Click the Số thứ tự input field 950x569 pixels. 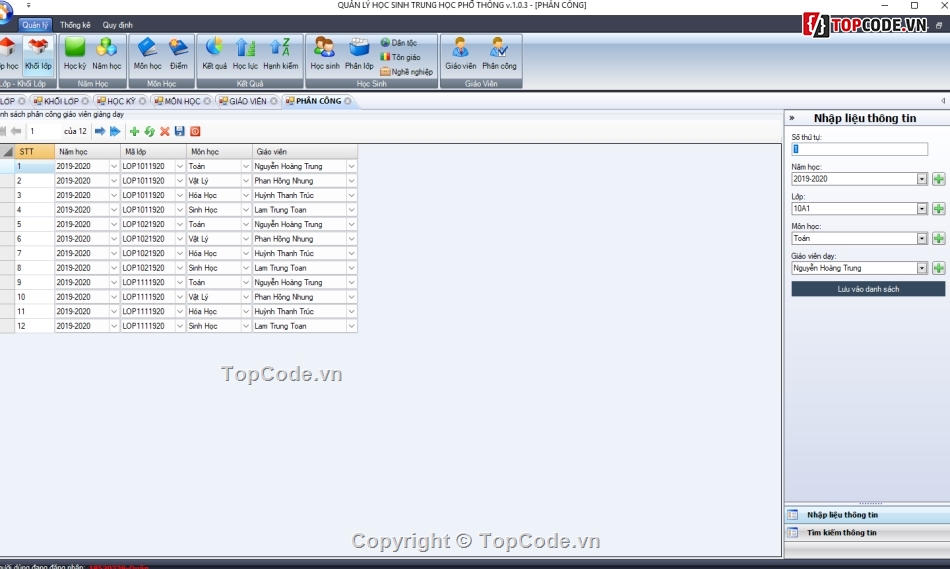[860, 150]
